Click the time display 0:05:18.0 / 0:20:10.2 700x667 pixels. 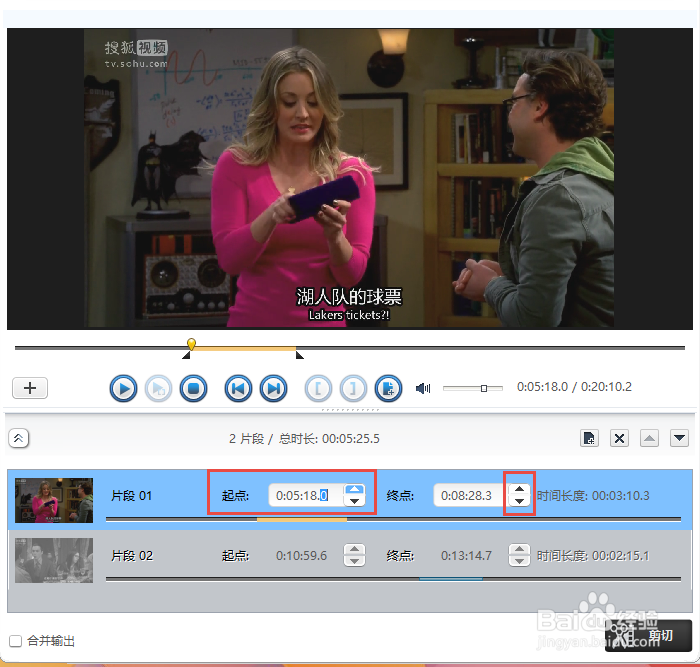(574, 387)
